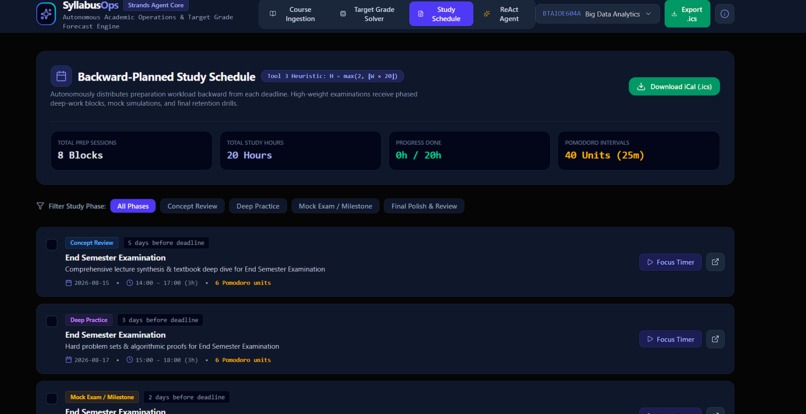Image resolution: width=806 pixels, height=414 pixels.
Task: Click the BTAIOE604A course code
Action: pyautogui.click(x=561, y=14)
